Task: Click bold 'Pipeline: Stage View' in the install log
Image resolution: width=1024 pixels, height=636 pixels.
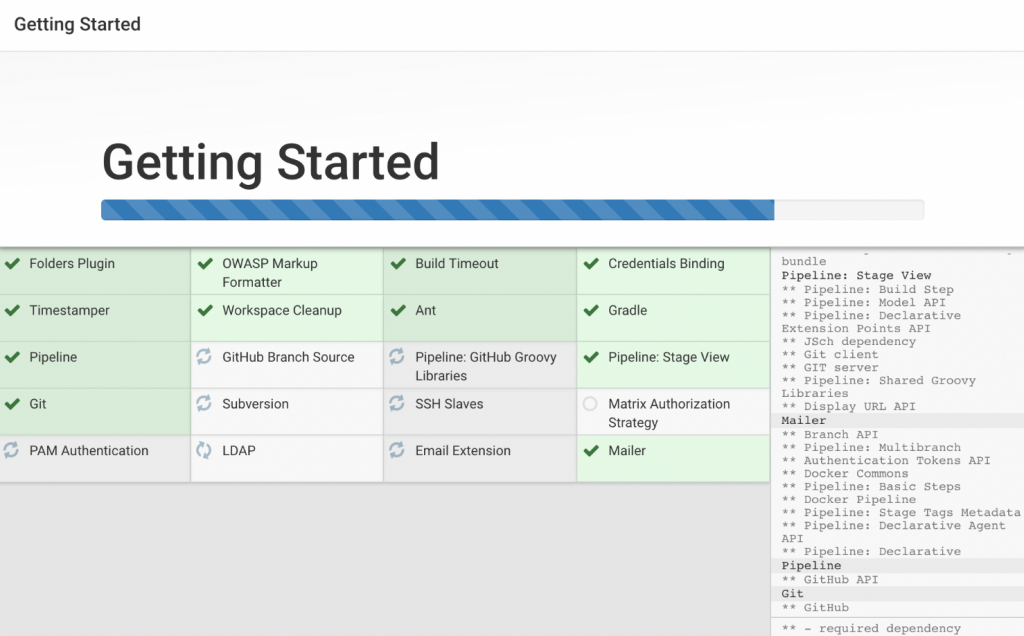Action: (x=856, y=276)
